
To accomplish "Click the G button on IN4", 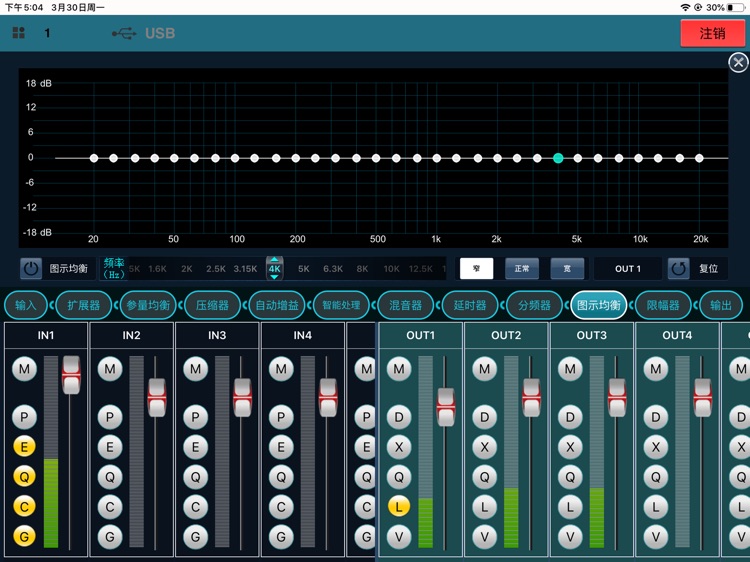I will (x=281, y=537).
